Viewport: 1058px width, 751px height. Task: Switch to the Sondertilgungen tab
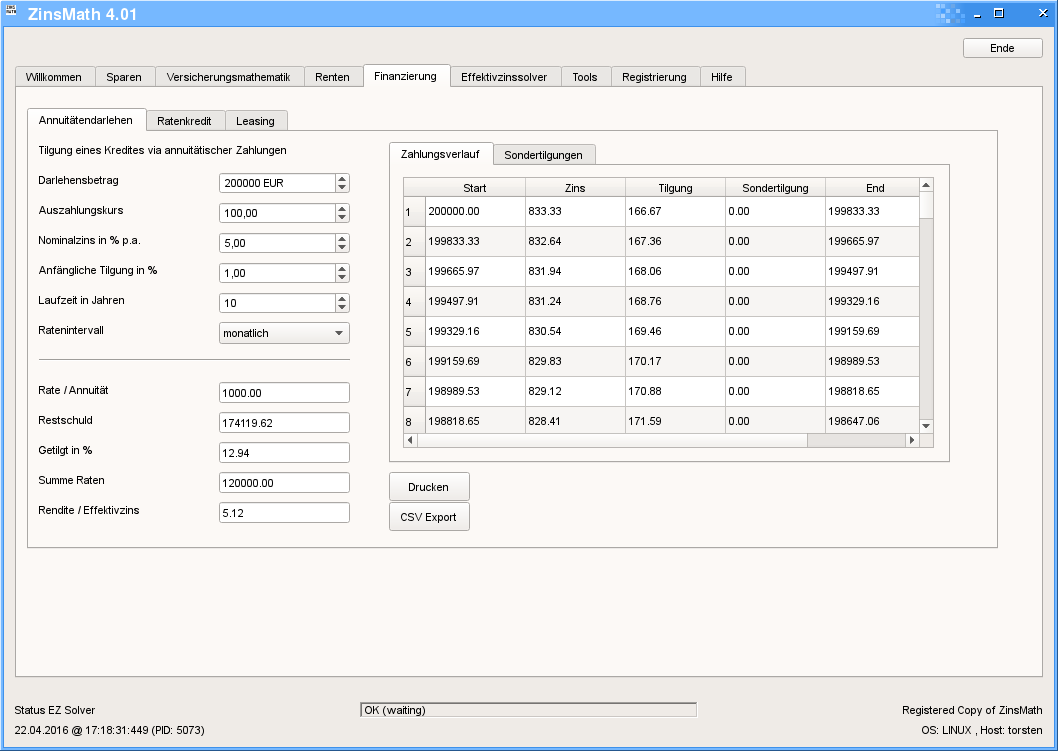tap(543, 155)
